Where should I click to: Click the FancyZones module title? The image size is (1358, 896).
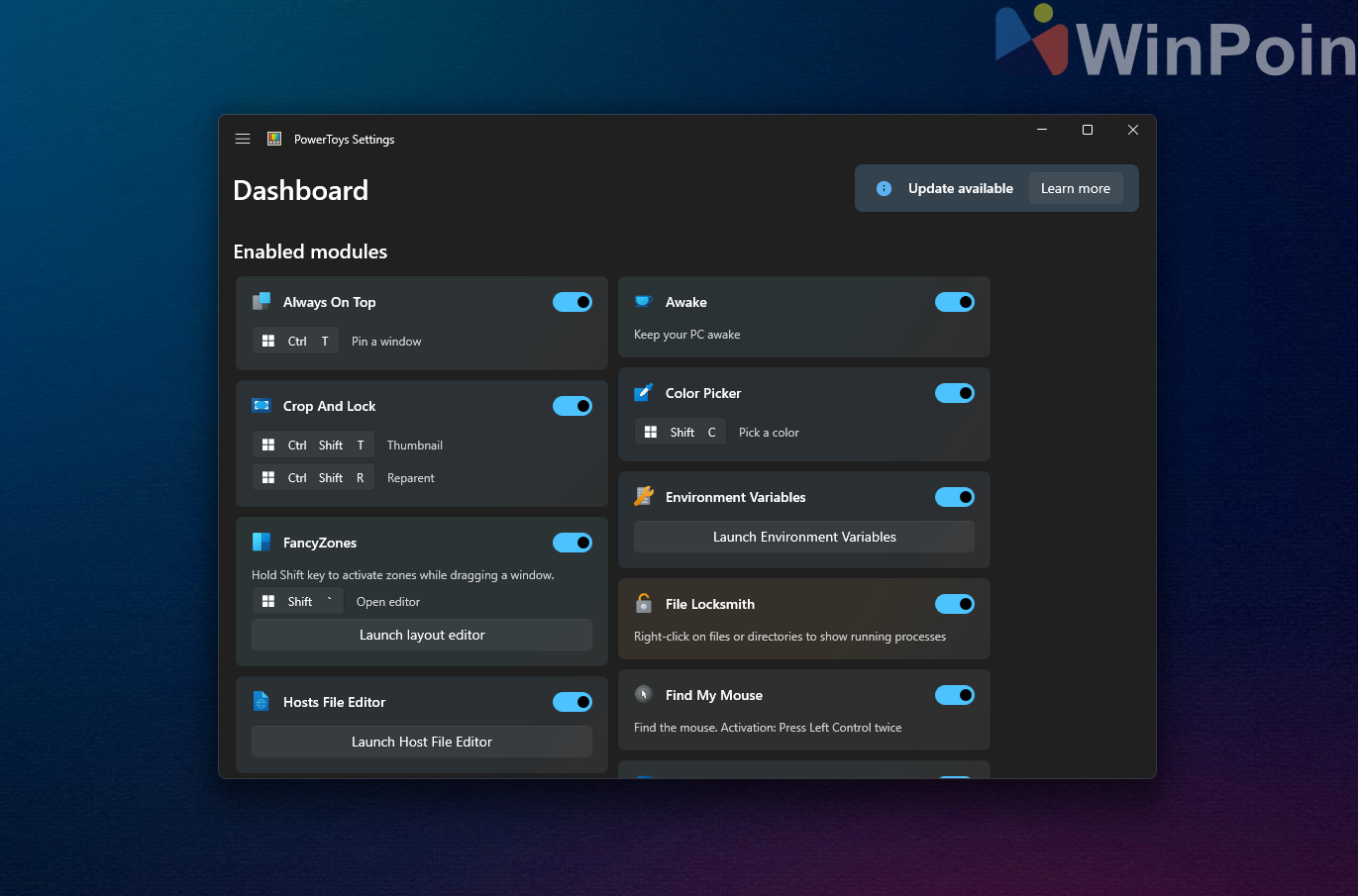click(320, 543)
